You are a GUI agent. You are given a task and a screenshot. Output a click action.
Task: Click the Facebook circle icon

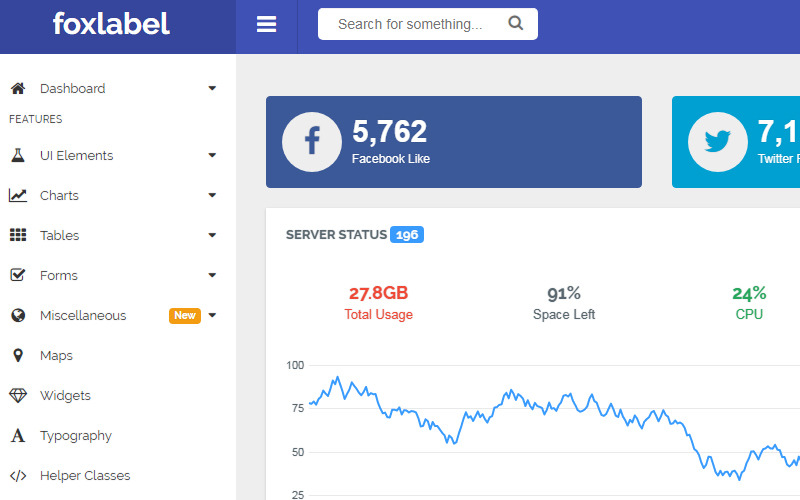[x=312, y=142]
